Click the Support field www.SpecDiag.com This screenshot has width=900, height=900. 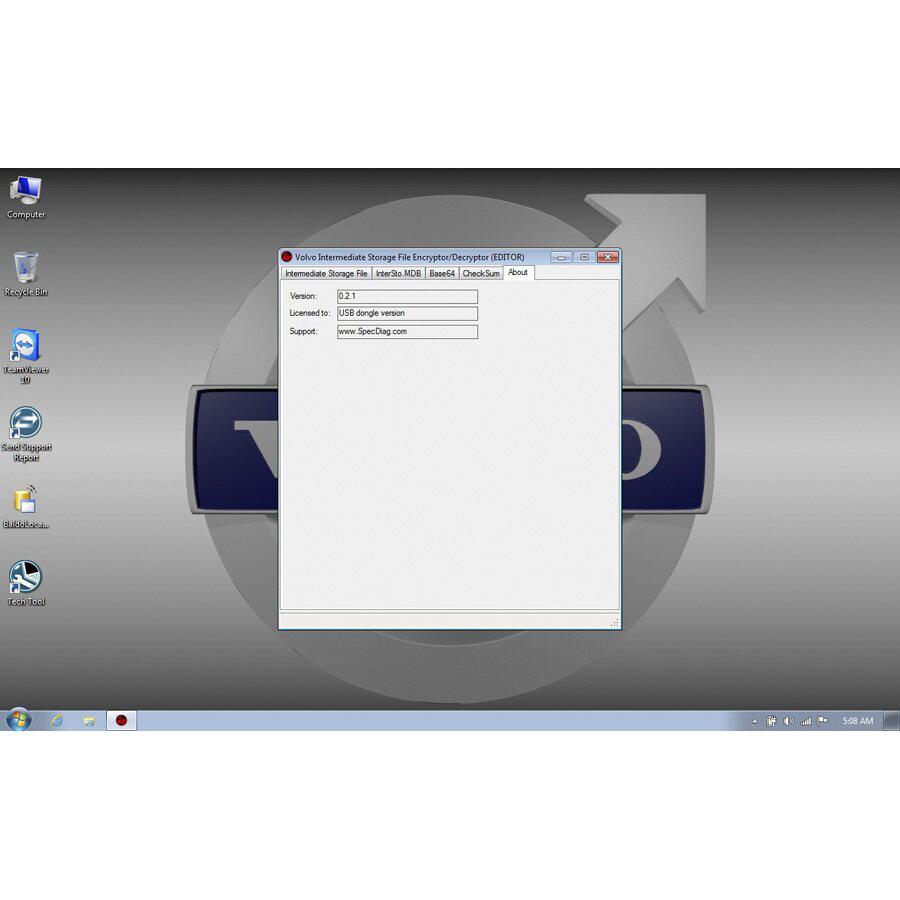click(x=408, y=332)
